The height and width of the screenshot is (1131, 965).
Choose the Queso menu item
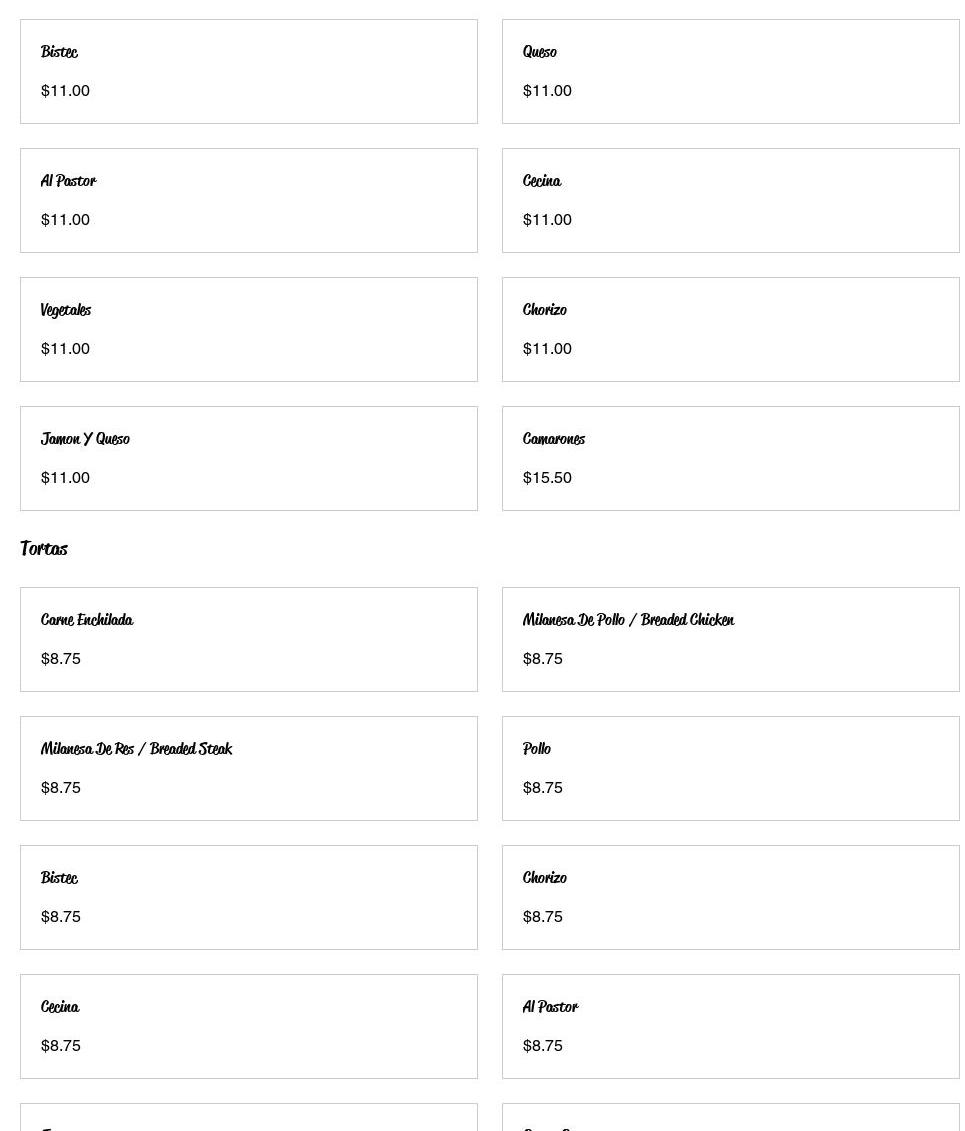[x=730, y=71]
